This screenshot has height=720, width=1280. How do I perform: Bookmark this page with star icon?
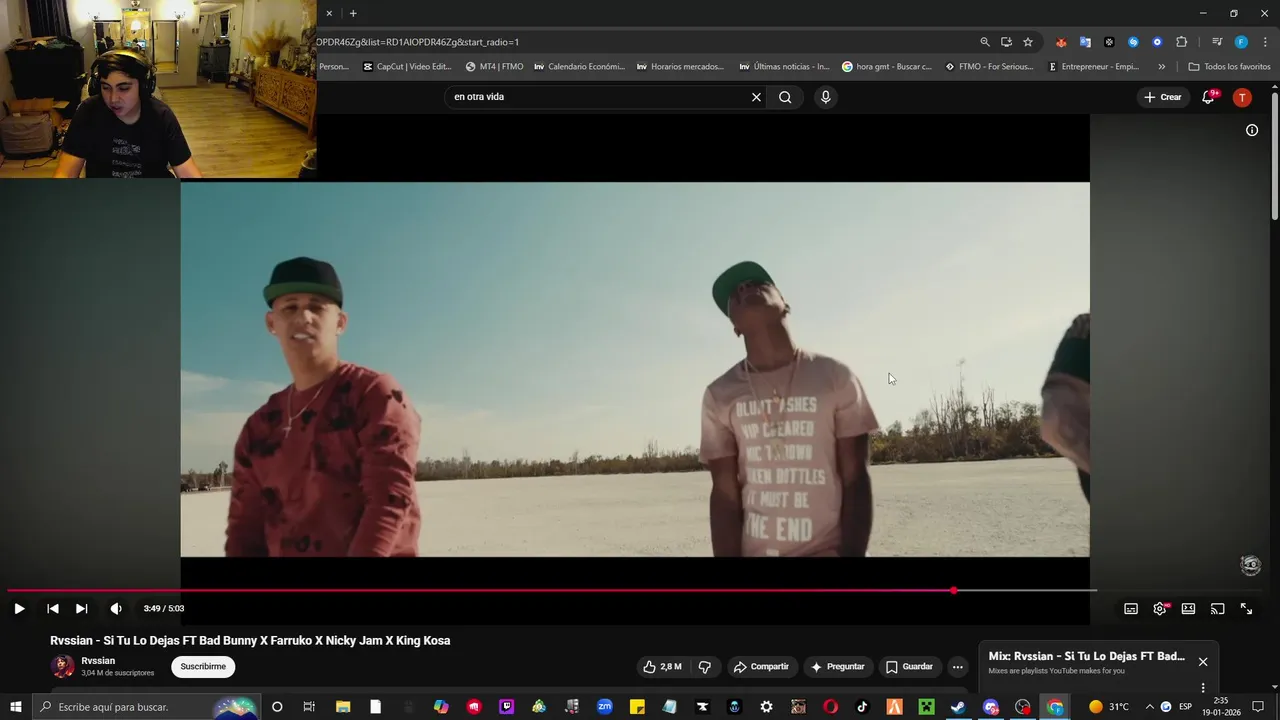click(x=1028, y=42)
